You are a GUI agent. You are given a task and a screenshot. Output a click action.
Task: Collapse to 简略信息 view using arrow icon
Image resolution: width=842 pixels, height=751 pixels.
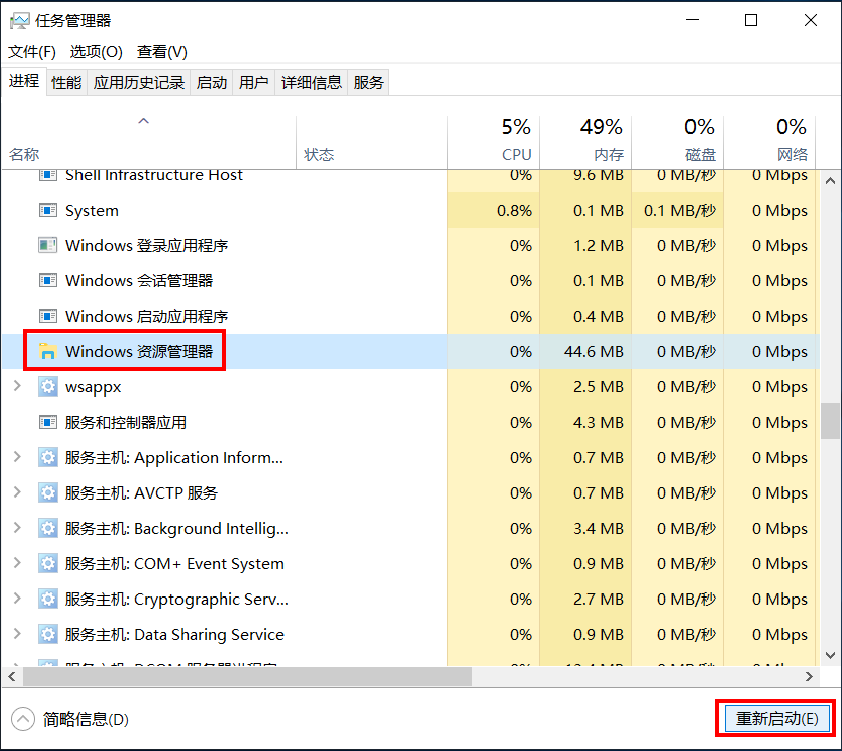pos(22,719)
